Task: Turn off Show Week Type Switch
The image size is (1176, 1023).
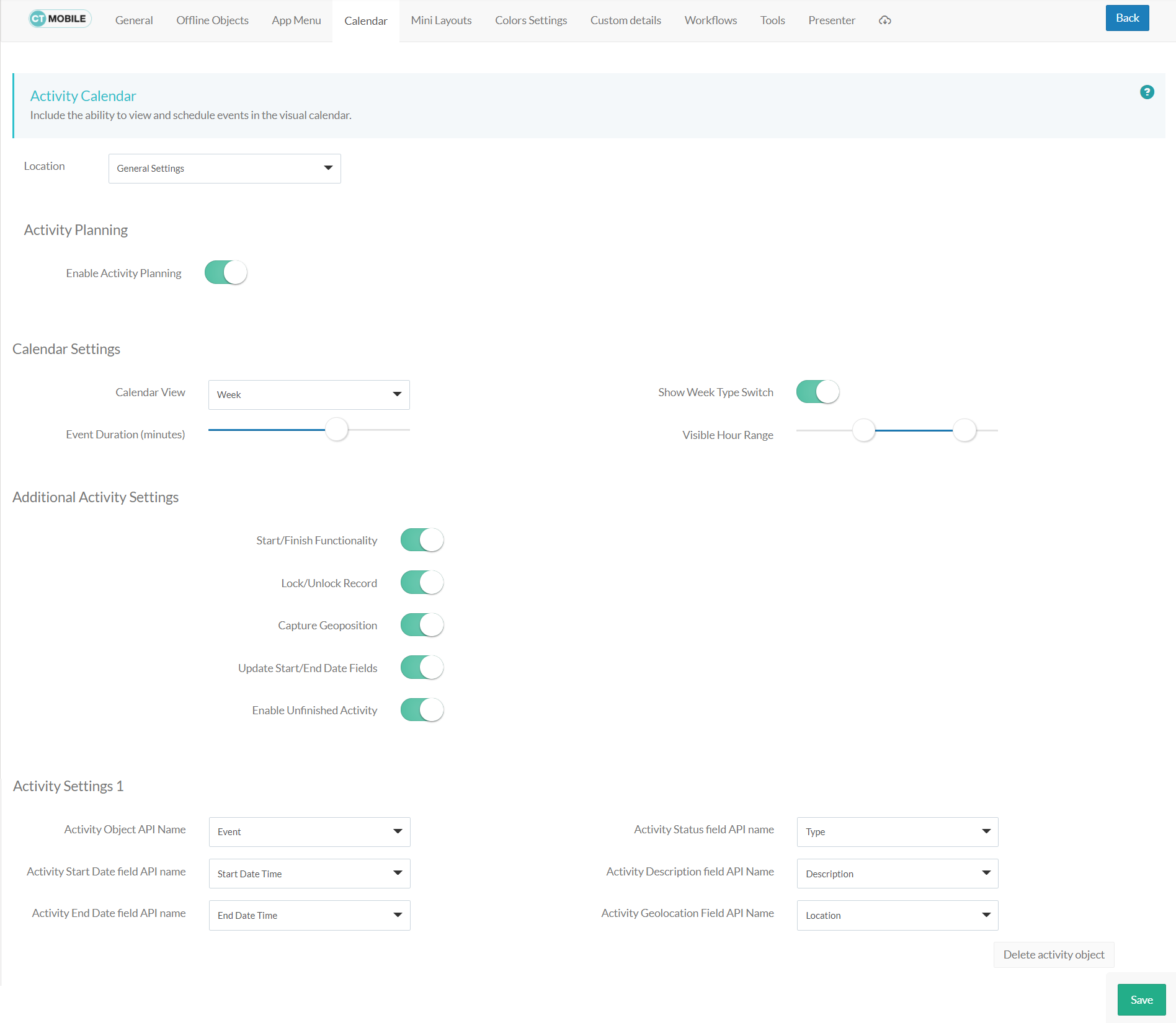Action: click(x=817, y=392)
